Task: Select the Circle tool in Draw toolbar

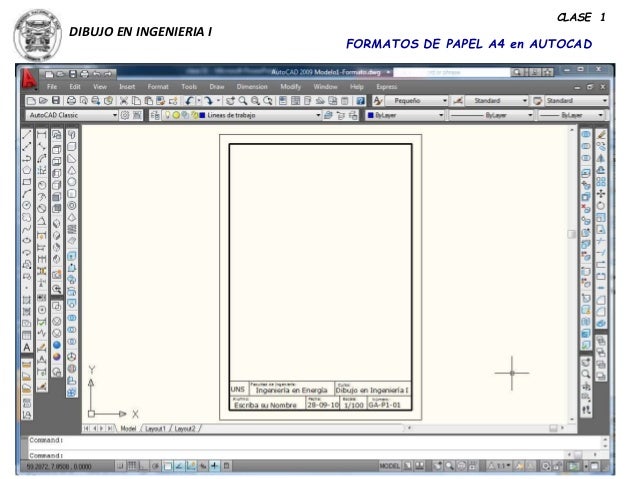Action: pos(27,205)
